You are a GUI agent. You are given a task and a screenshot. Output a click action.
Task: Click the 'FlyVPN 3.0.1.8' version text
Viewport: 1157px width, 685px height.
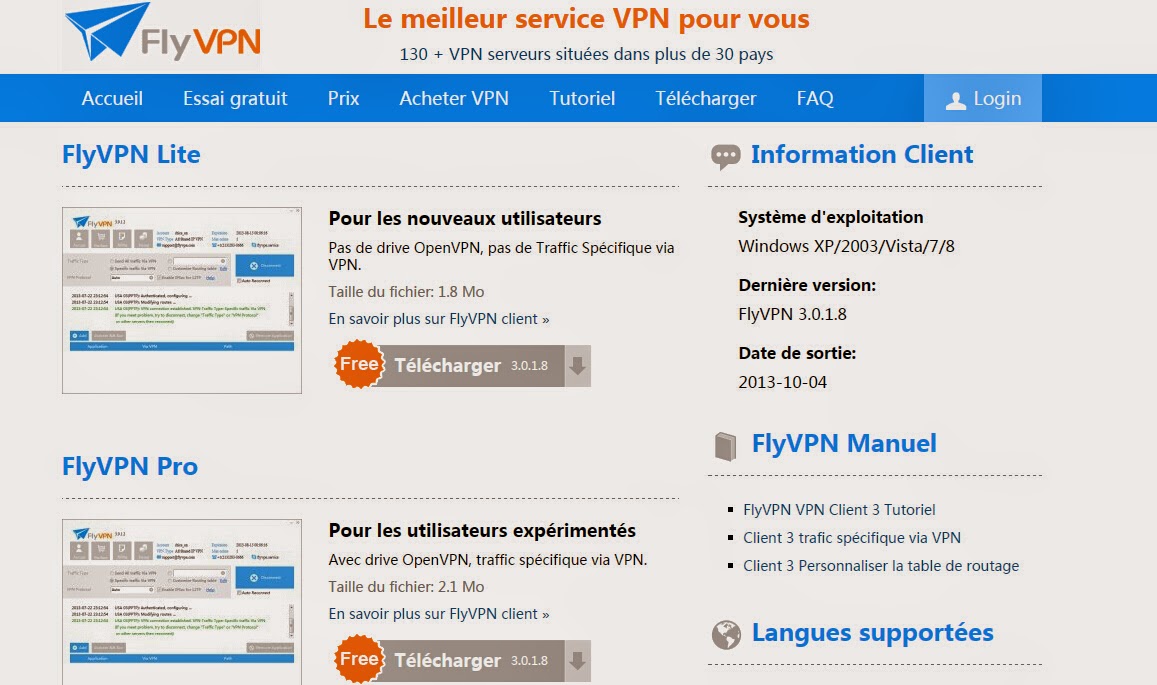(x=792, y=314)
